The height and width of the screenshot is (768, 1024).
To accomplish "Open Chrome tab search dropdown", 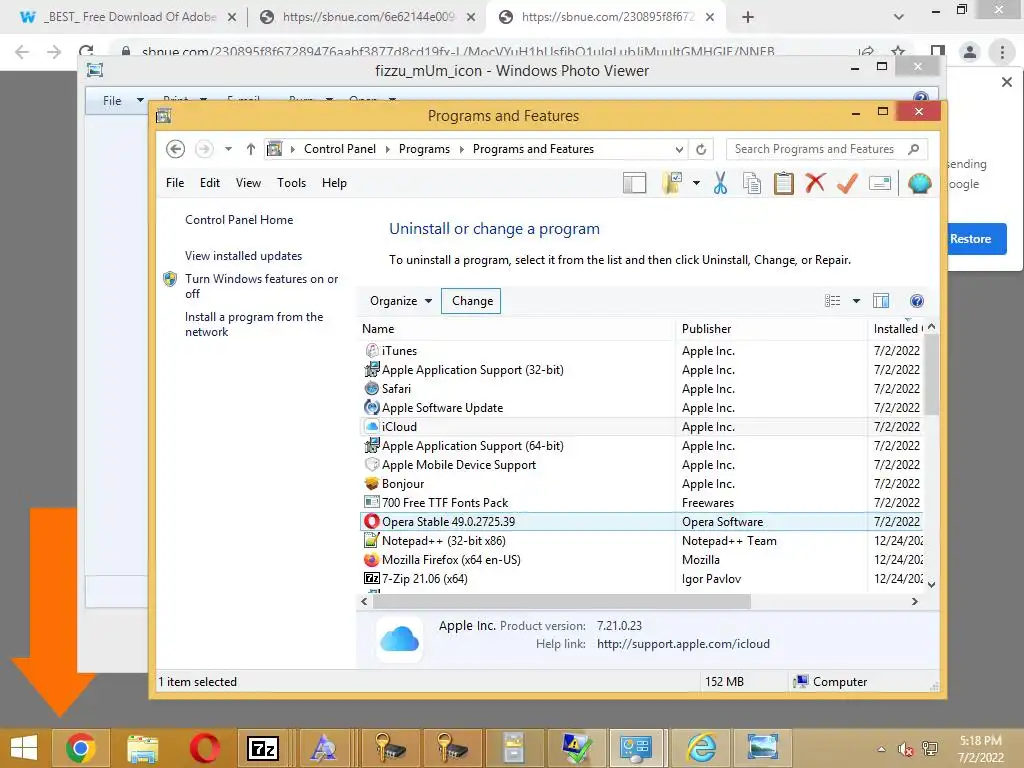I will [899, 17].
